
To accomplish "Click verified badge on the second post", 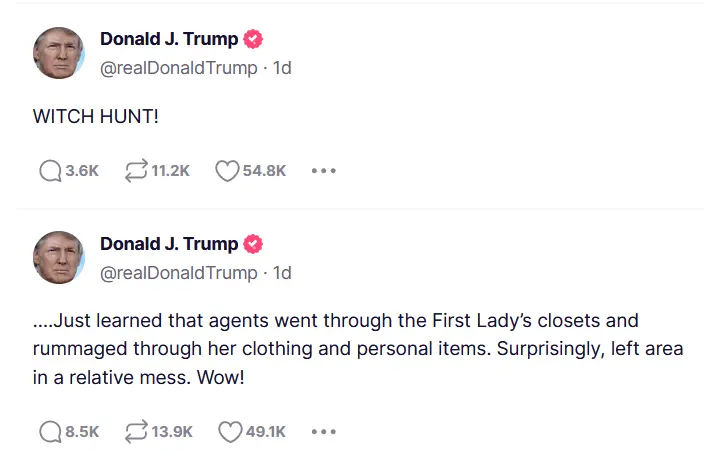I will (254, 244).
